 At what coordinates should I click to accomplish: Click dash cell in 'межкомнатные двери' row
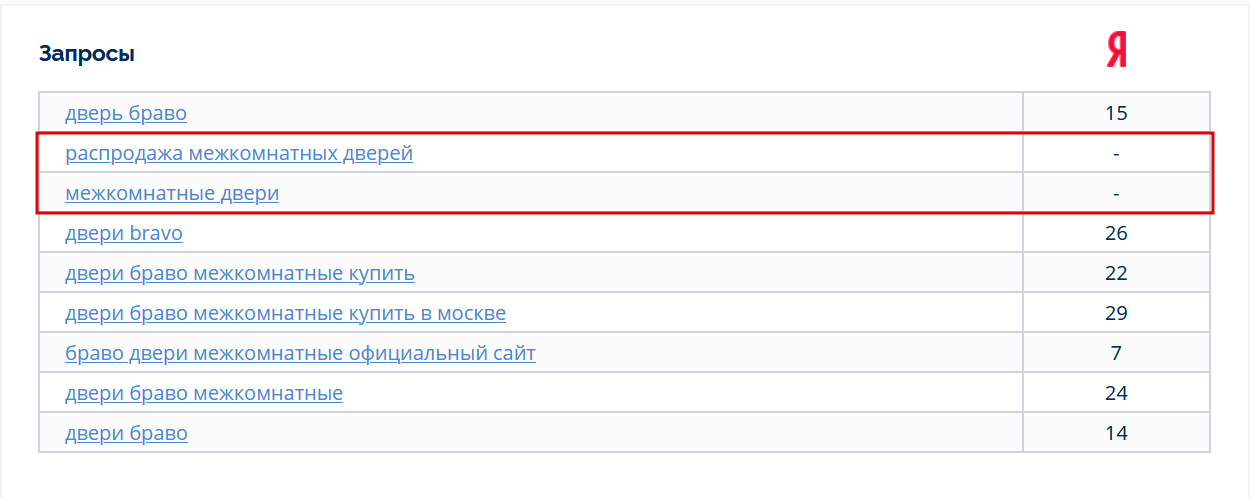coord(1116,193)
